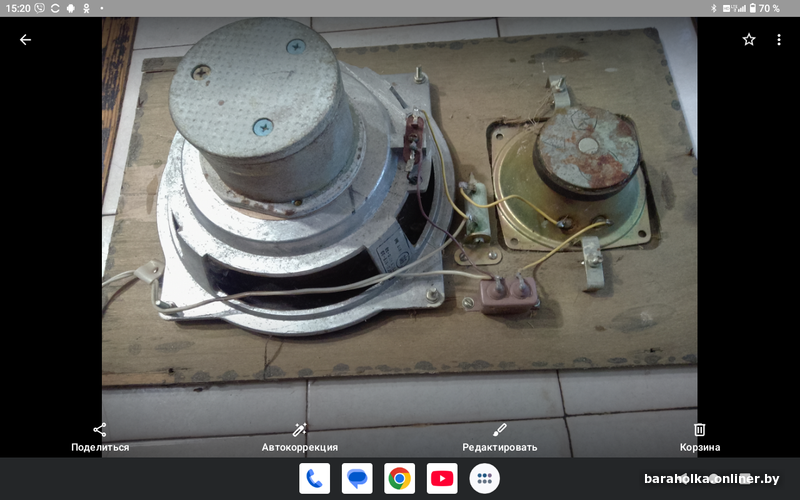This screenshot has width=800, height=500.
Task: Tap the Odnoklassniki notification icon
Action: (x=86, y=8)
